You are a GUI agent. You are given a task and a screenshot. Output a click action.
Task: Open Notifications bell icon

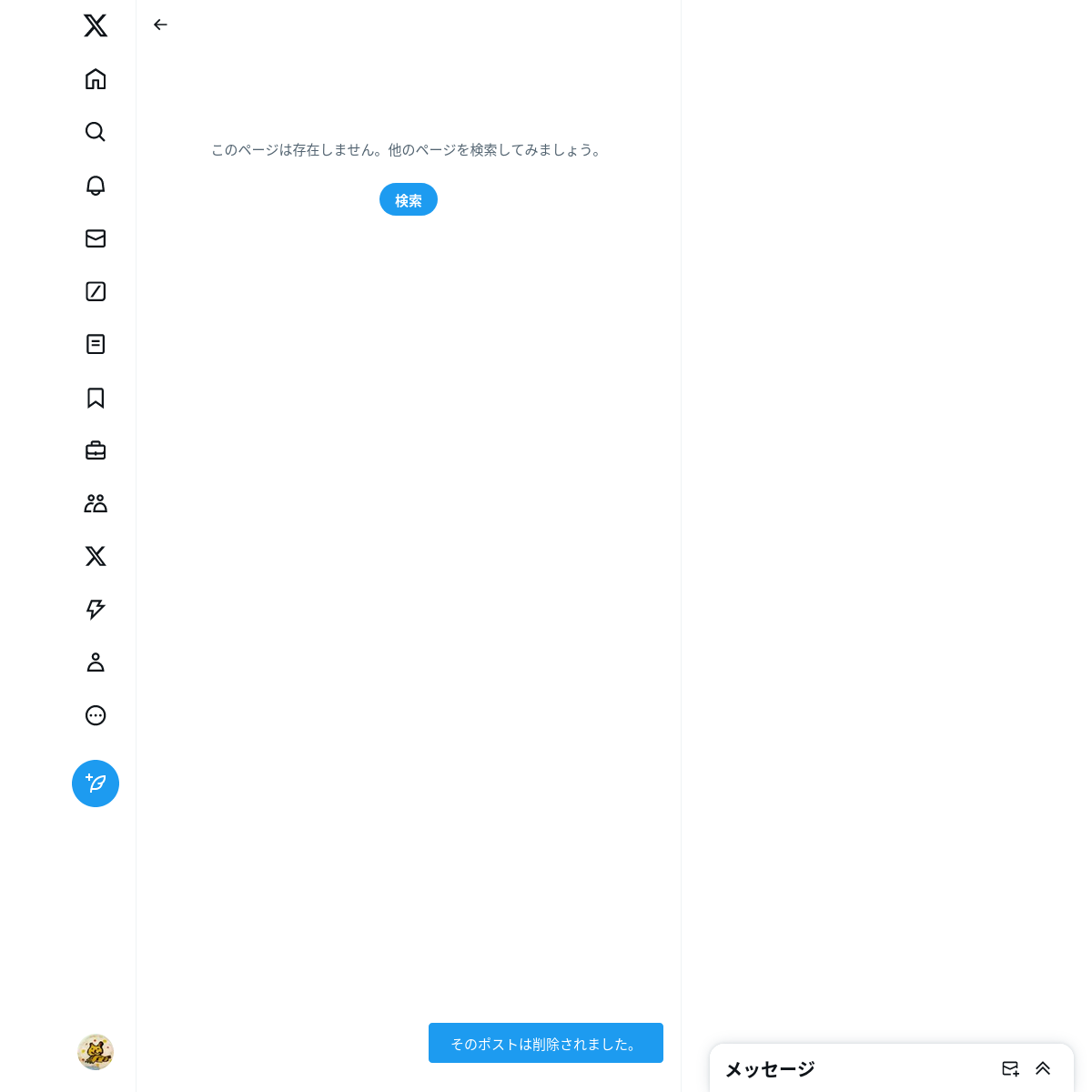[x=96, y=185]
